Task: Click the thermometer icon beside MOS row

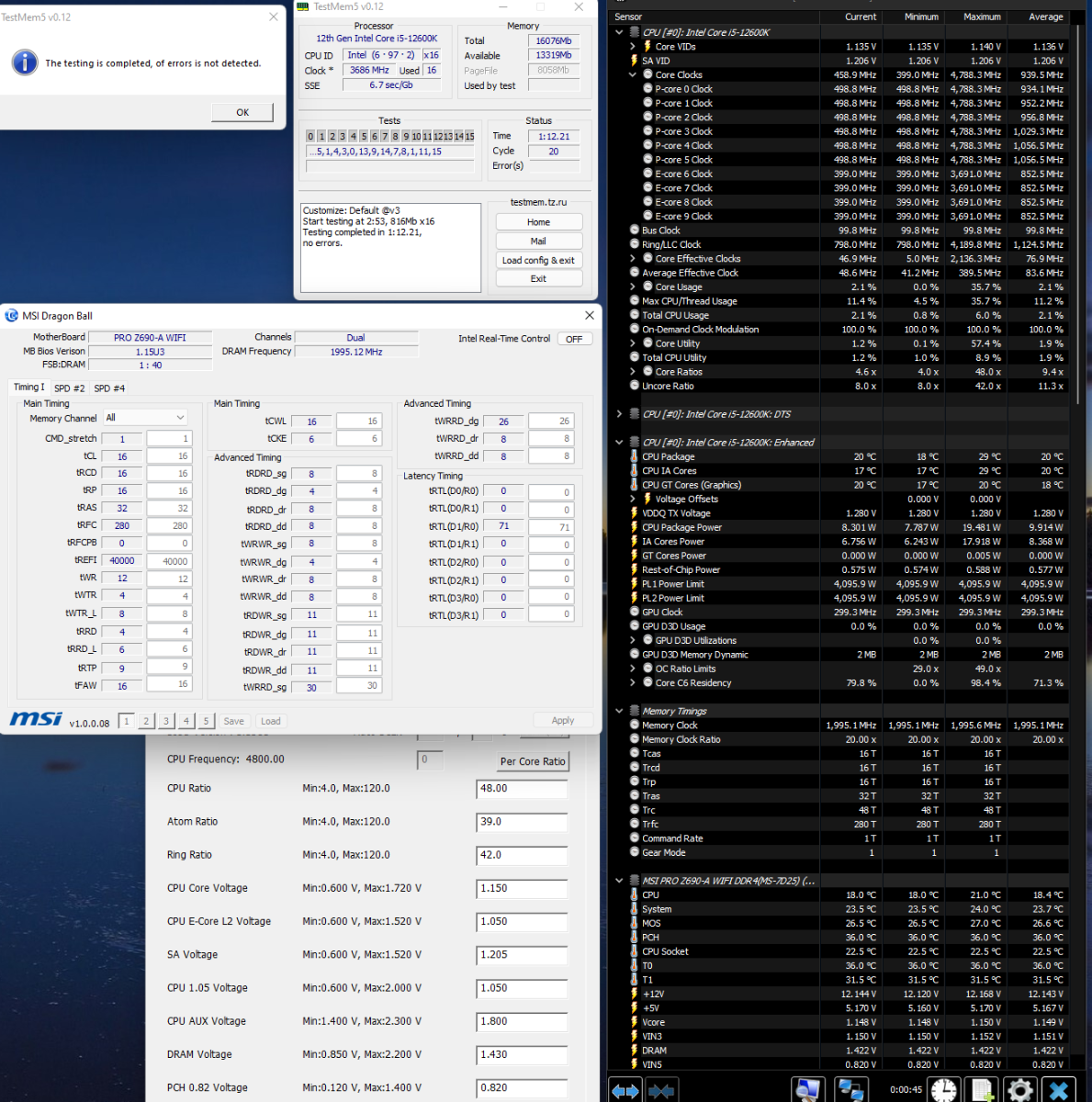Action: click(634, 923)
